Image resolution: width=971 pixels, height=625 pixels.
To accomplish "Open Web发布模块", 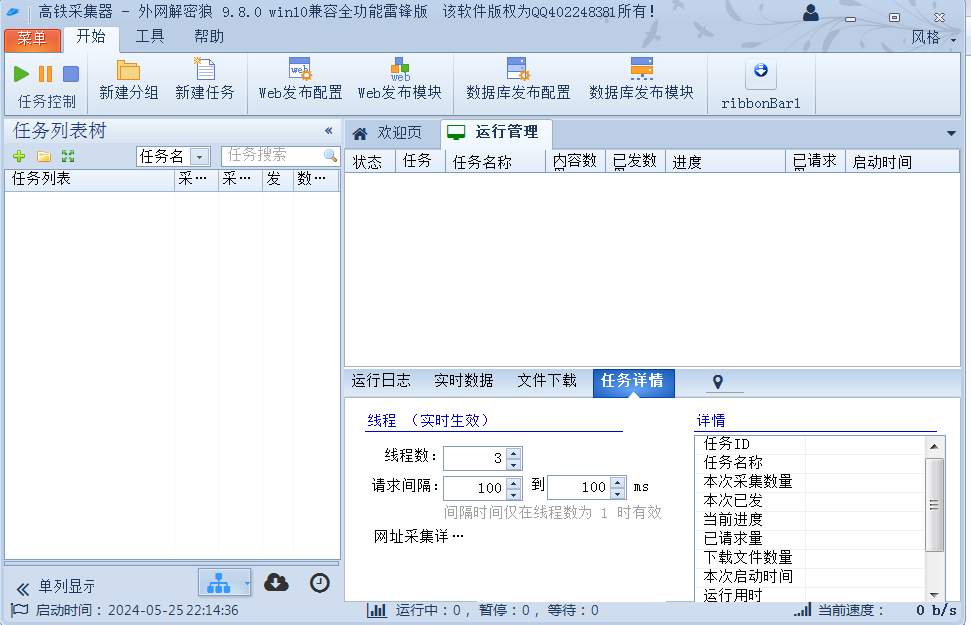I will [400, 81].
